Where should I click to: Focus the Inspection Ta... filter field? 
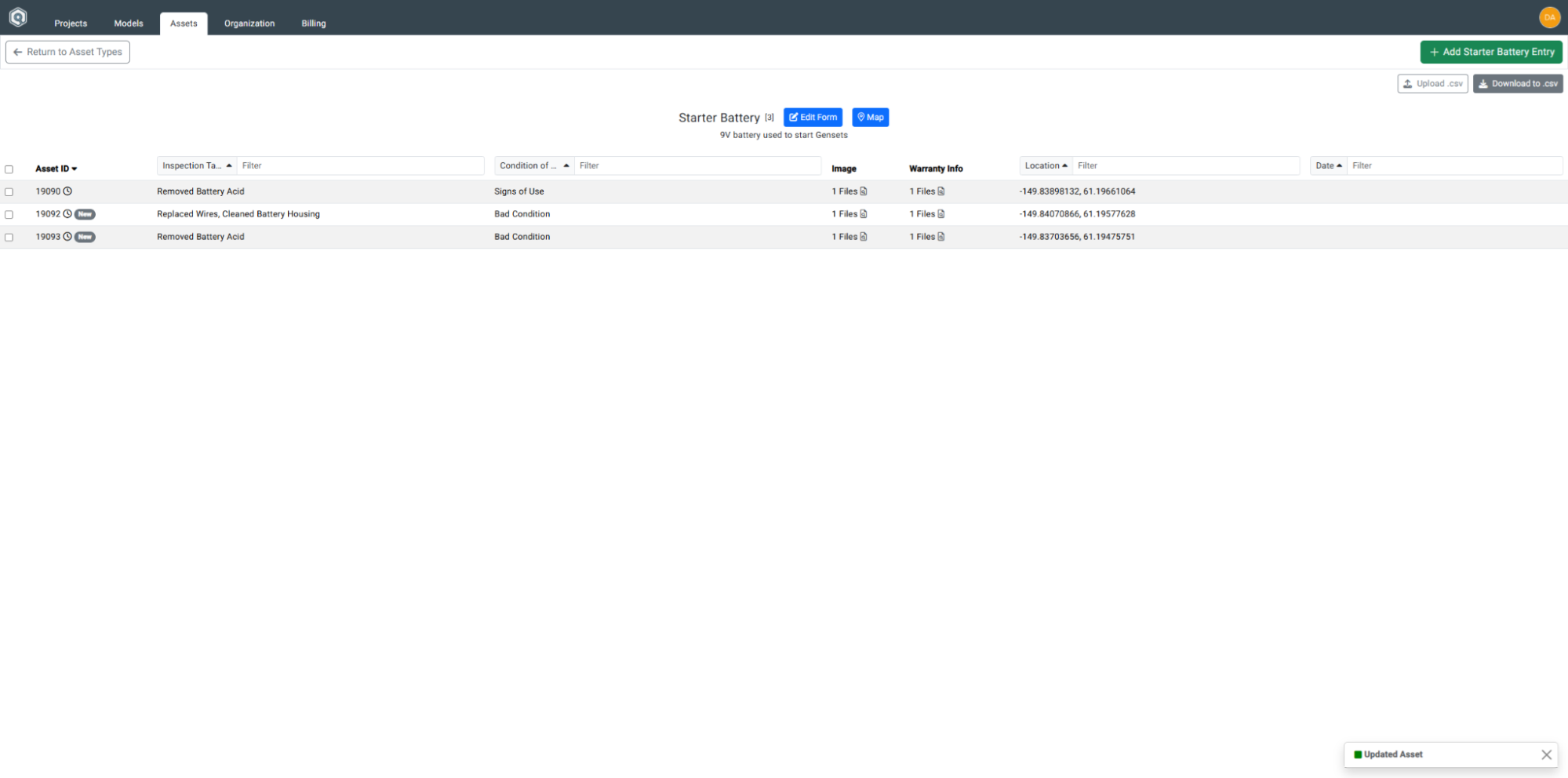(360, 165)
